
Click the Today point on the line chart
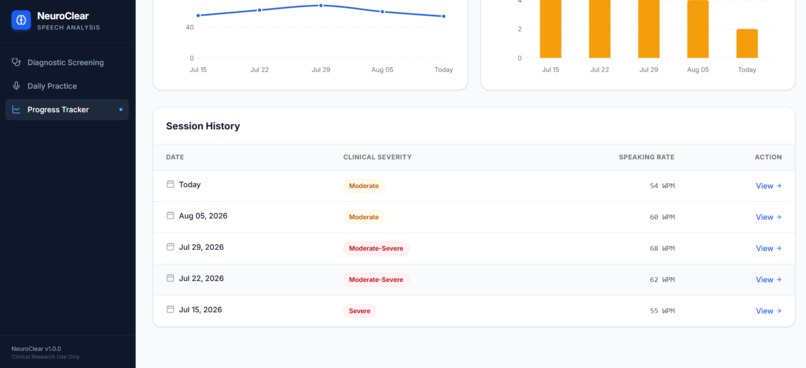tap(444, 16)
